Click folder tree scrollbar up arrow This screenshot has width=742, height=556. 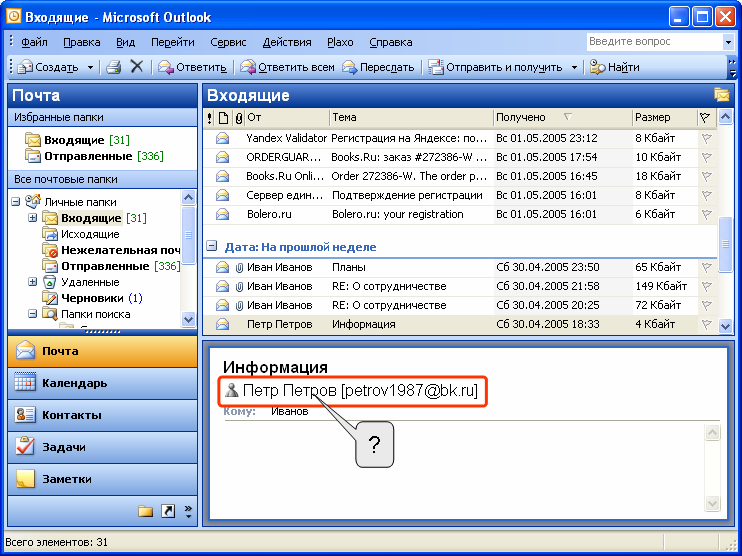[x=188, y=197]
